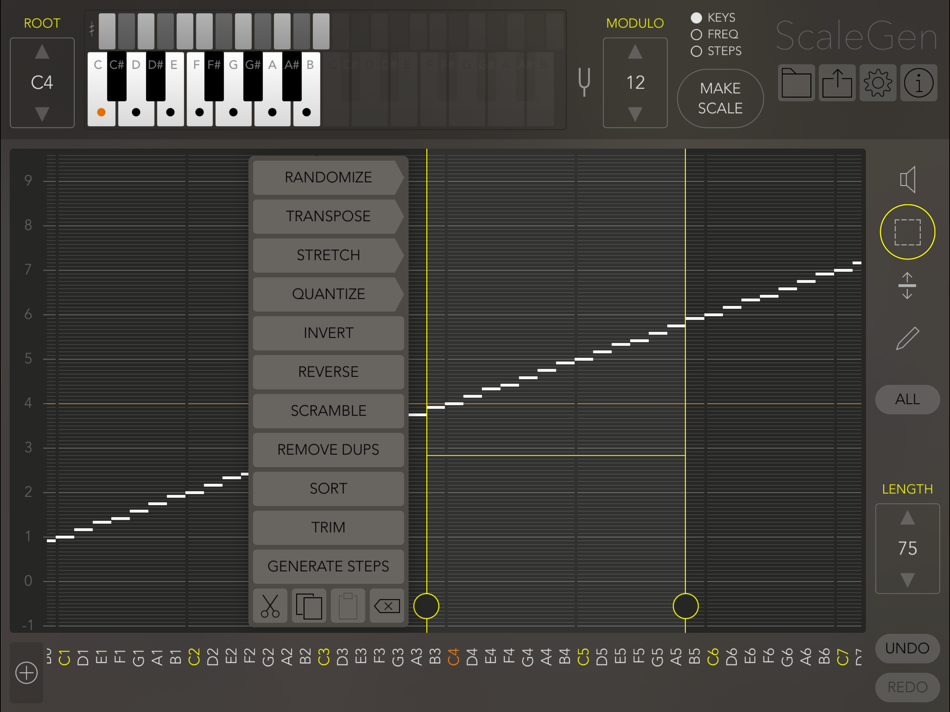
Task: Decrease LENGTH with the down arrow
Action: (907, 577)
